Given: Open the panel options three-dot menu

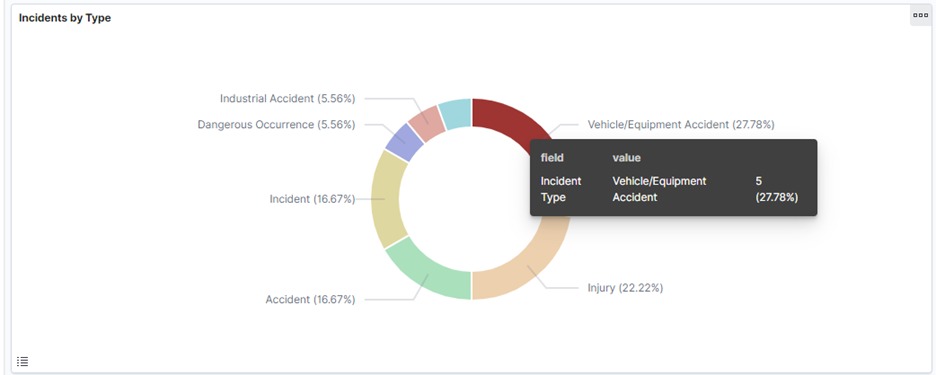Looking at the screenshot, I should point(920,15).
